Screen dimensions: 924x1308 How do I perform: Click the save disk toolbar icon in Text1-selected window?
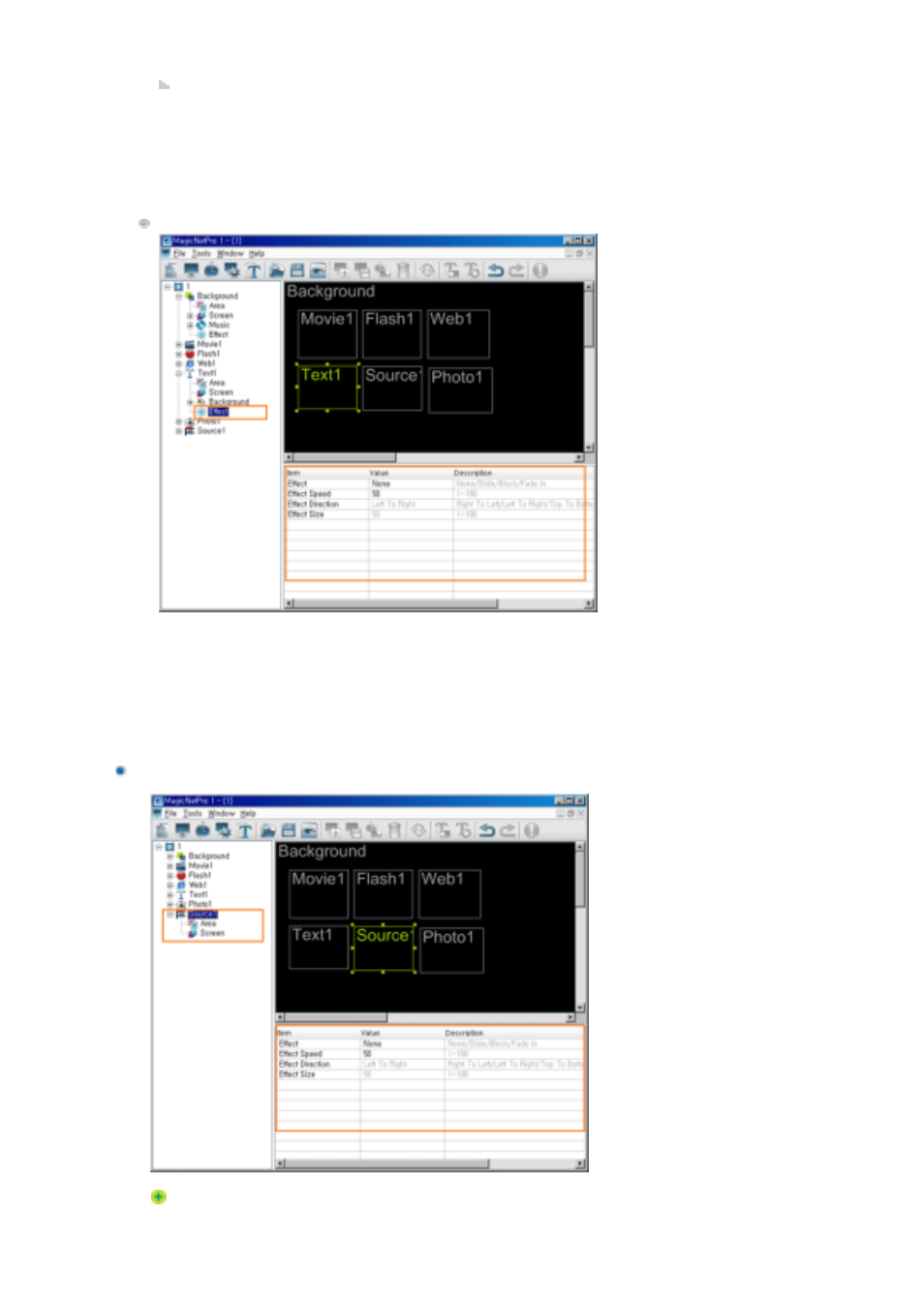[x=296, y=271]
